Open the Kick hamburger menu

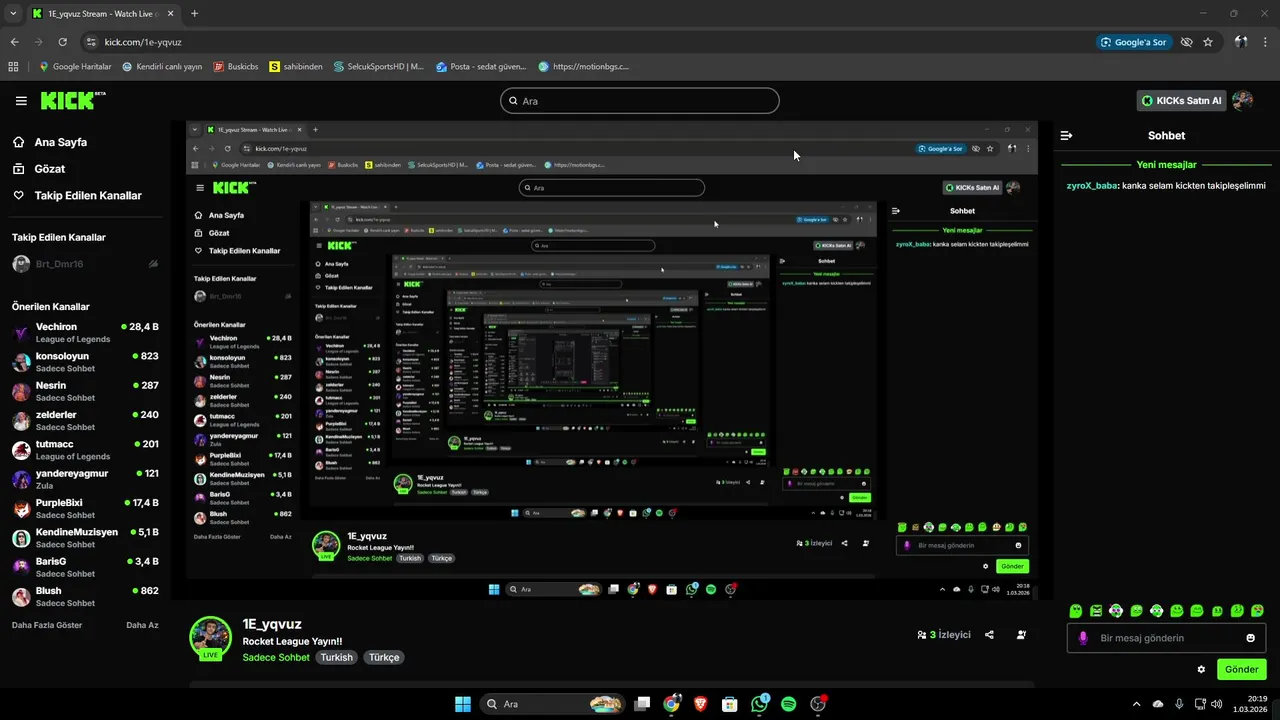coord(21,101)
